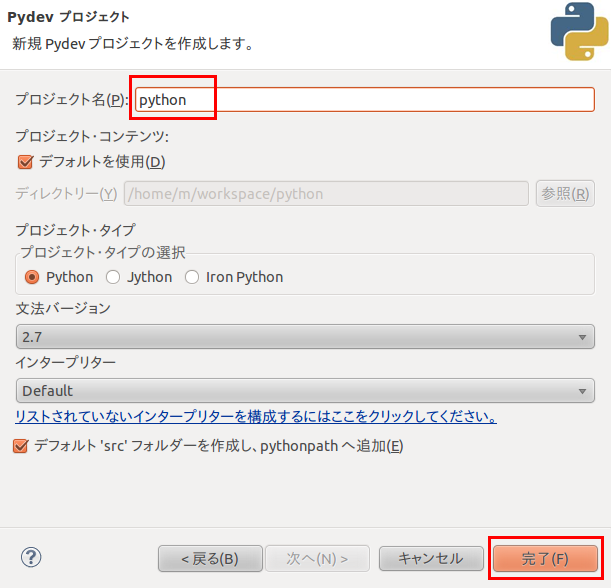Image resolution: width=611 pixels, height=588 pixels.
Task: Click the Pydev プロジェクト title text
Action: (x=68, y=17)
